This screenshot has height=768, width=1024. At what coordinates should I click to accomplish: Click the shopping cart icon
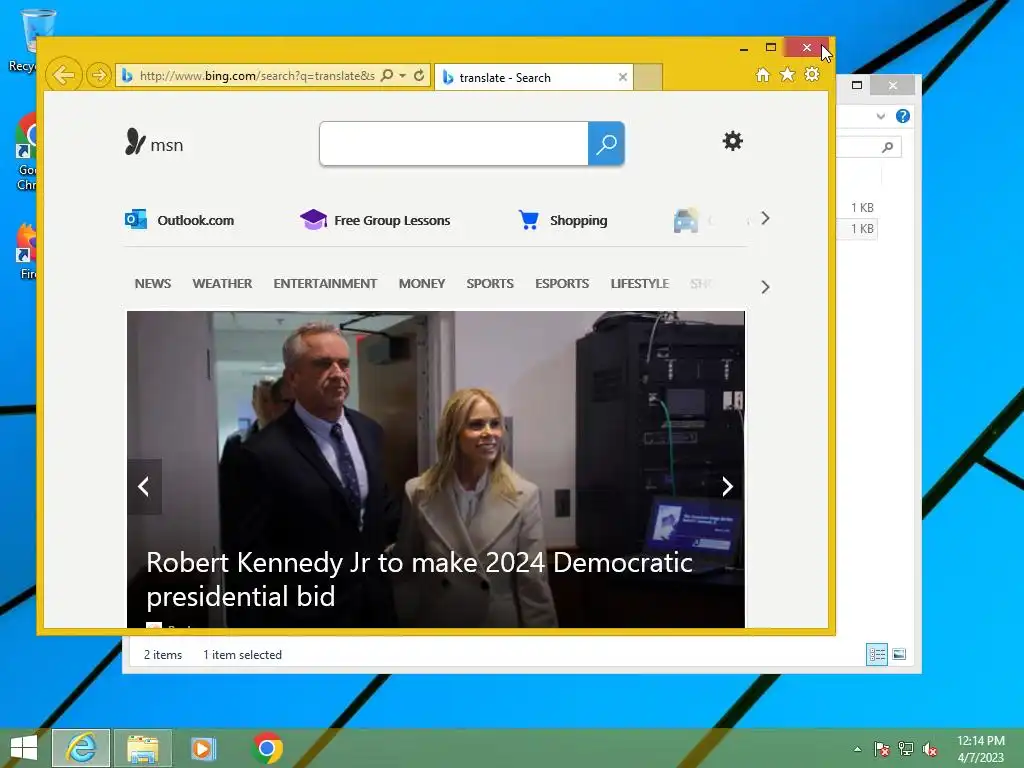tap(528, 219)
